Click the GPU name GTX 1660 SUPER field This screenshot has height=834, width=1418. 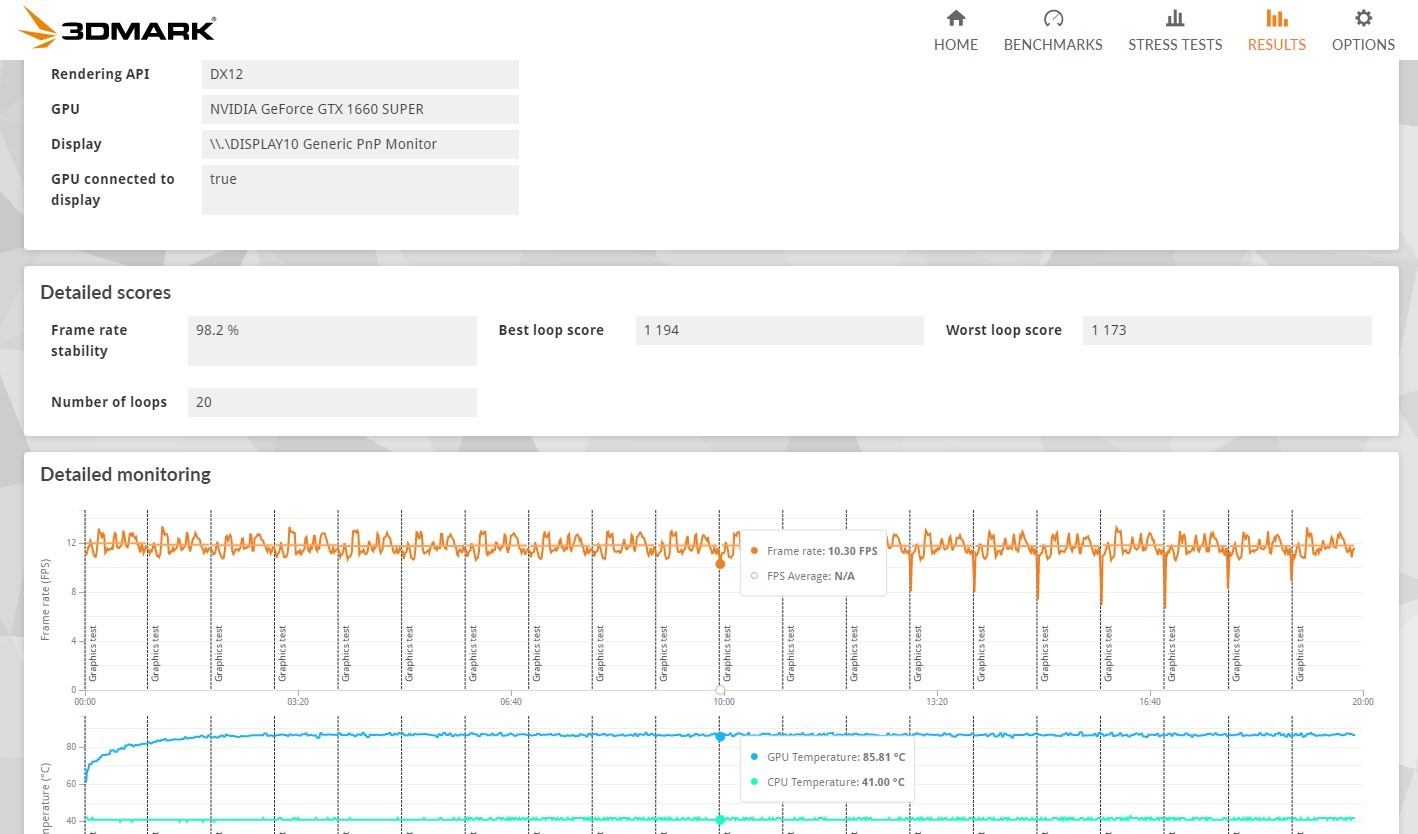(x=360, y=109)
